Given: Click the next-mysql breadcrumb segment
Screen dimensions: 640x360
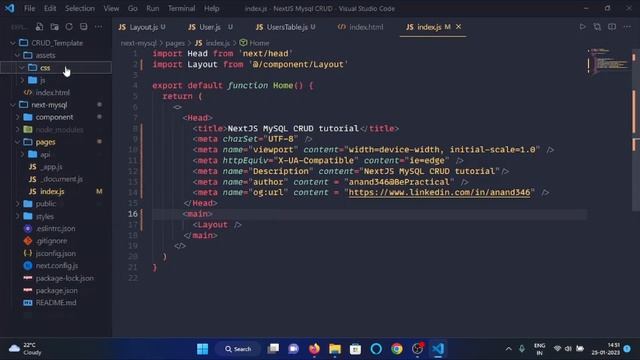Looking at the screenshot, I should pos(138,43).
